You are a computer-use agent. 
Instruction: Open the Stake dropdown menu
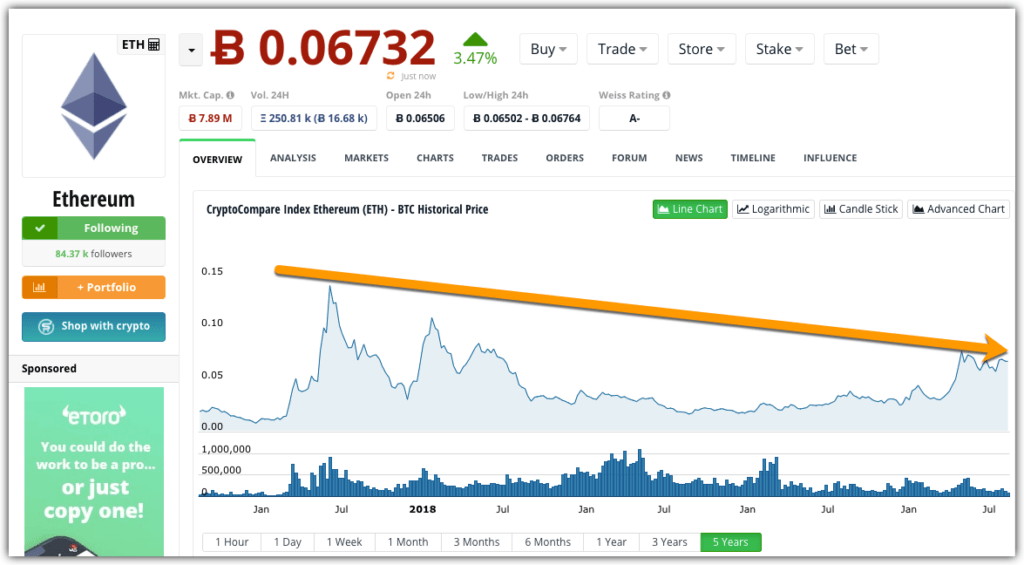coord(779,49)
